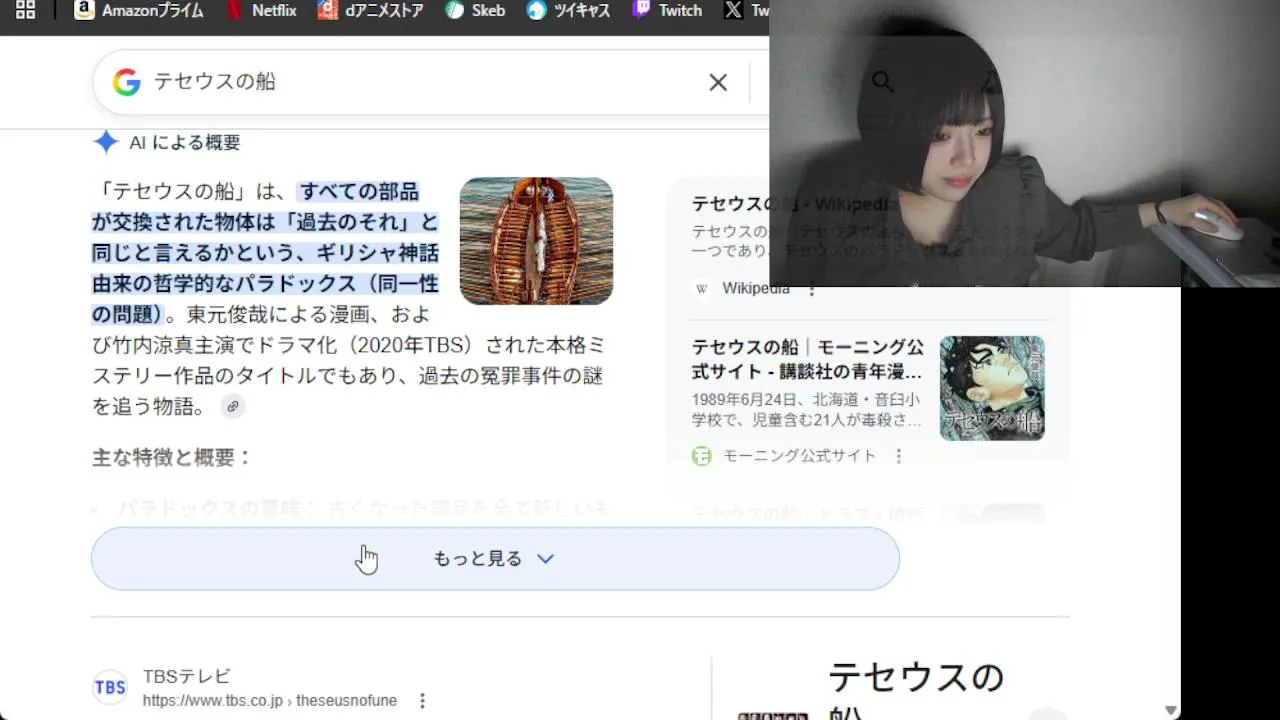Focus the search field containing テセウスの船
The width and height of the screenshot is (1280, 720).
(x=420, y=82)
